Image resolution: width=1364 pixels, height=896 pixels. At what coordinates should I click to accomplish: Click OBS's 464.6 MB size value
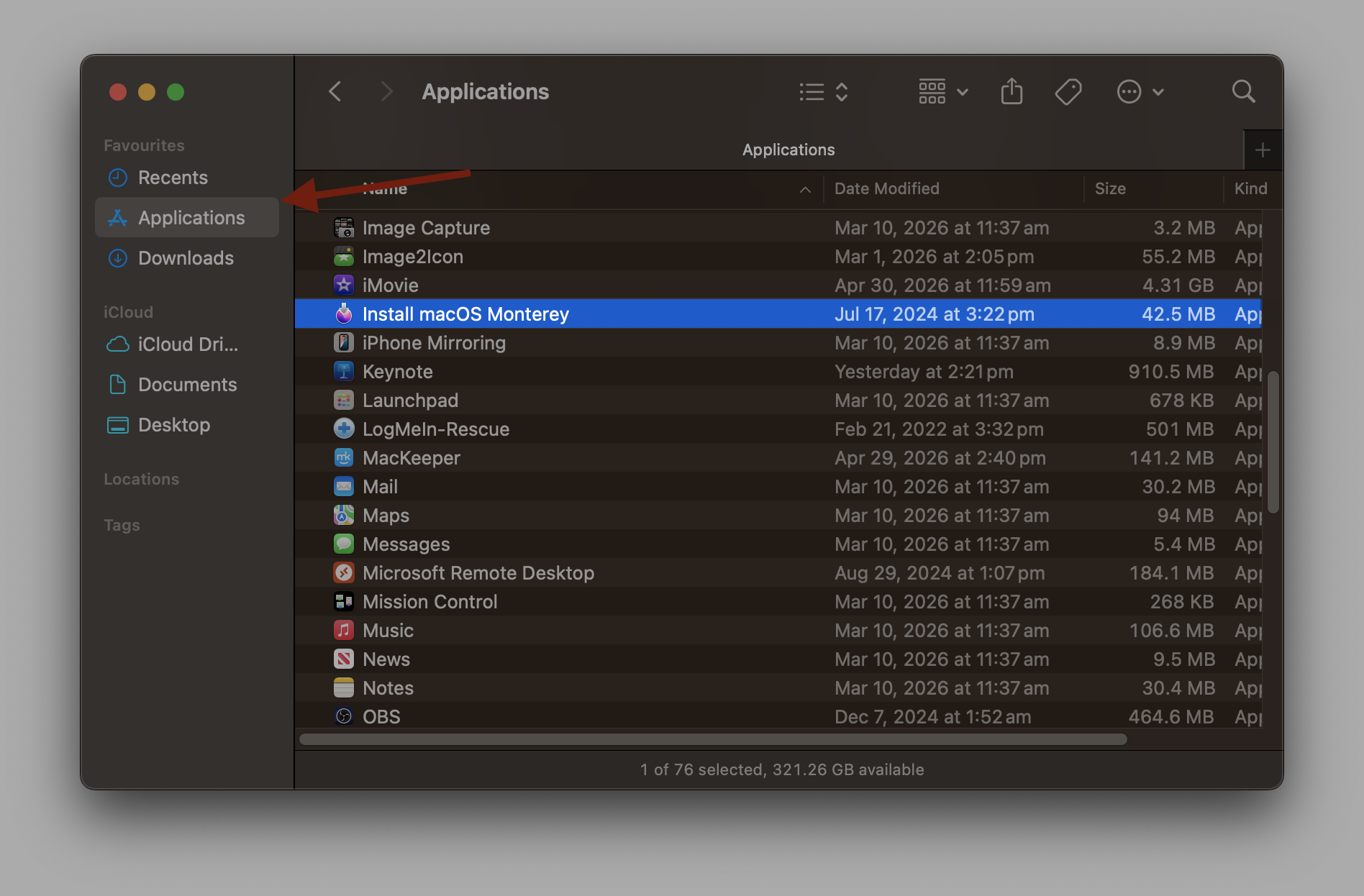pyautogui.click(x=1171, y=717)
